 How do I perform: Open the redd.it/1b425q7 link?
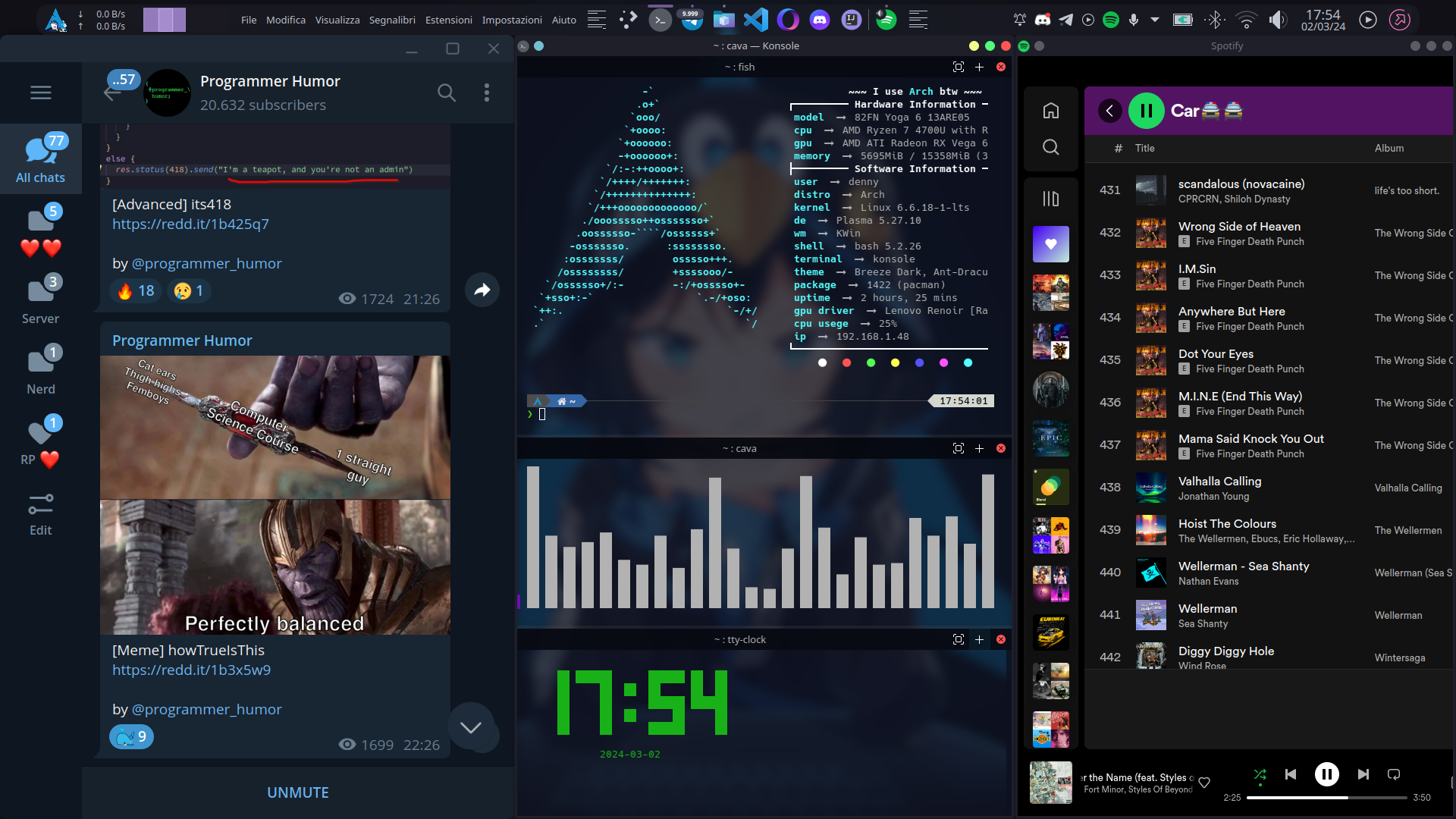(190, 224)
